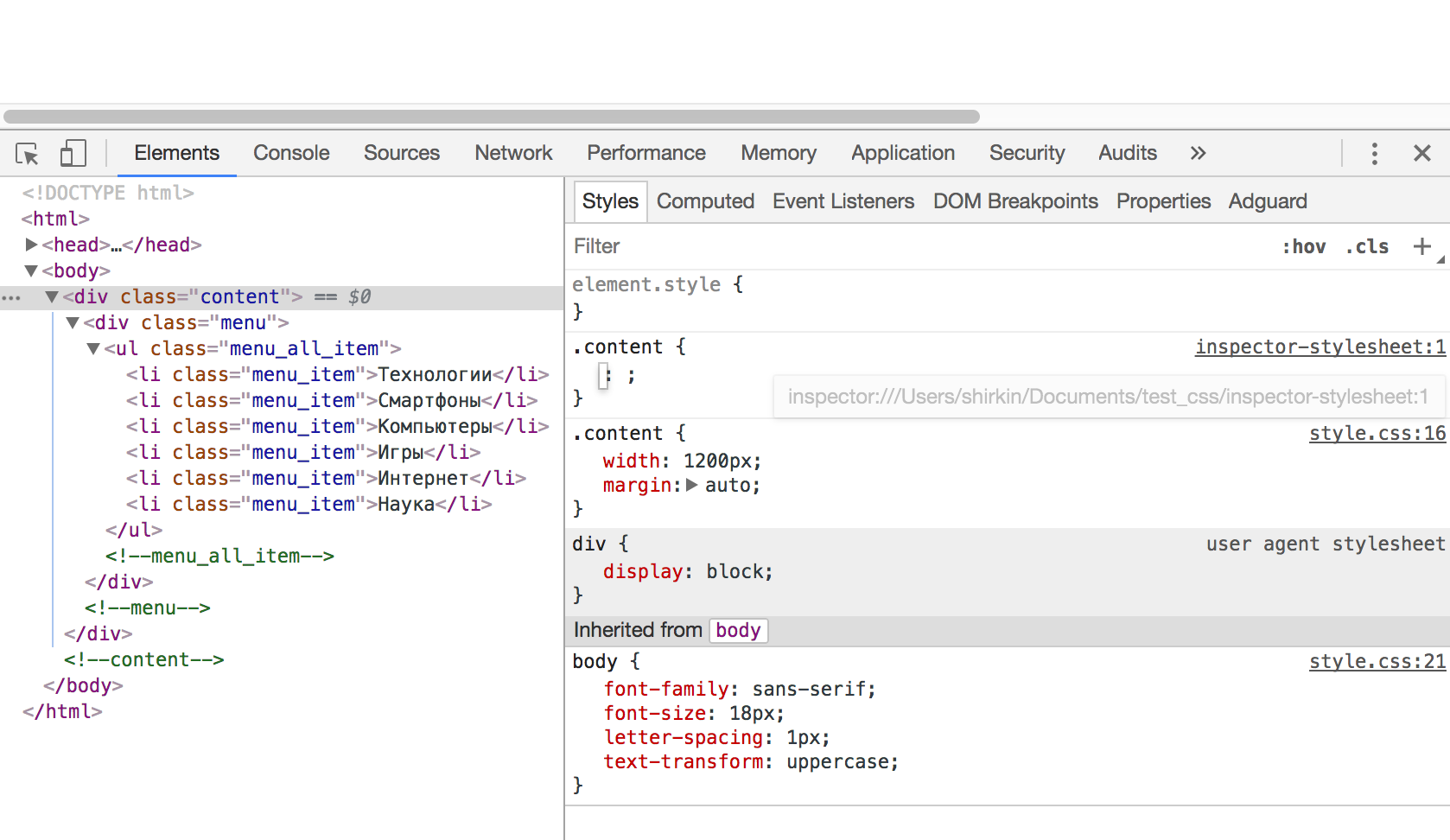Select the li item Смартфоны
Viewport: 1450px width, 840px height.
[x=332, y=400]
